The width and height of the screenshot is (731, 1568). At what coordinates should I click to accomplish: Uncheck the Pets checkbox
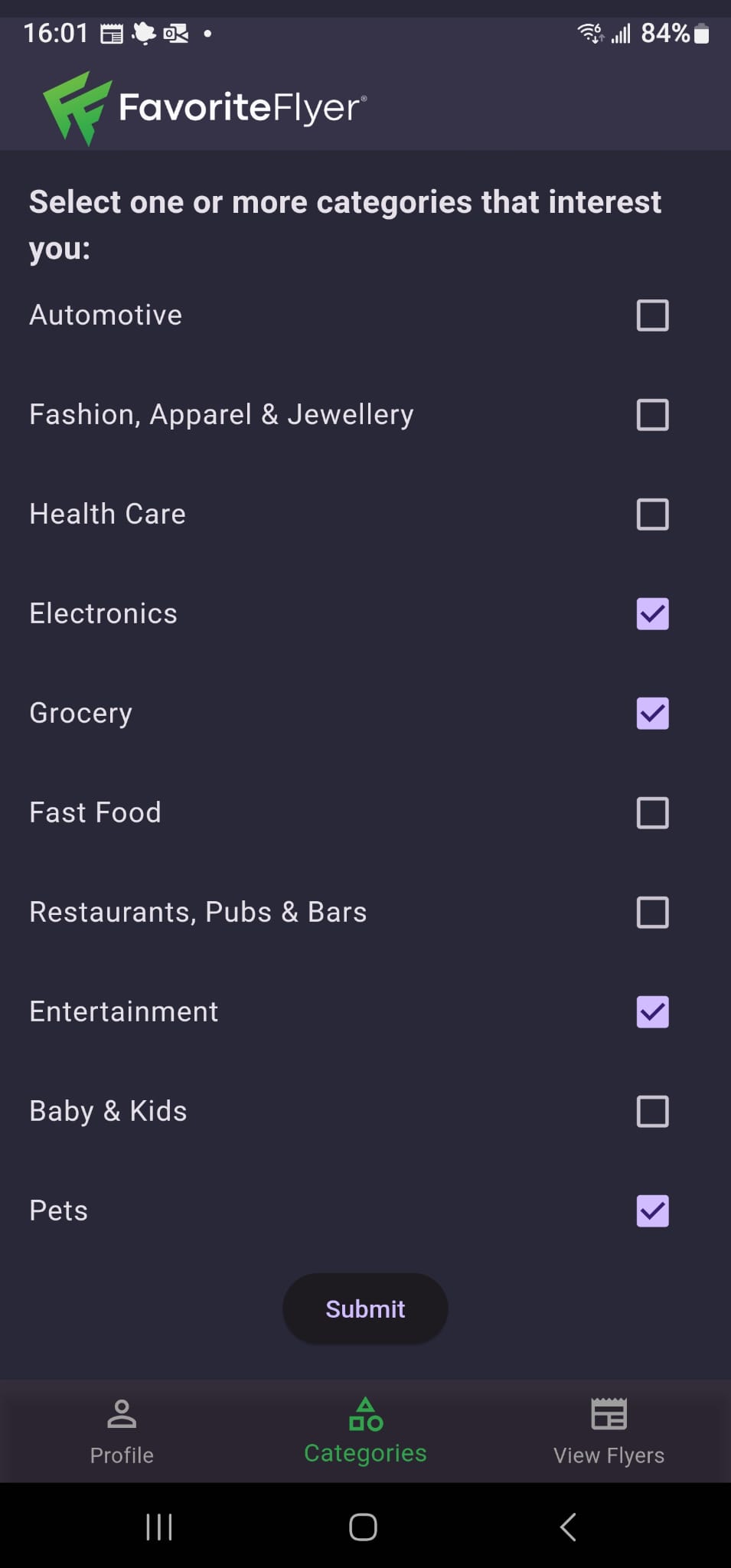tap(652, 1211)
